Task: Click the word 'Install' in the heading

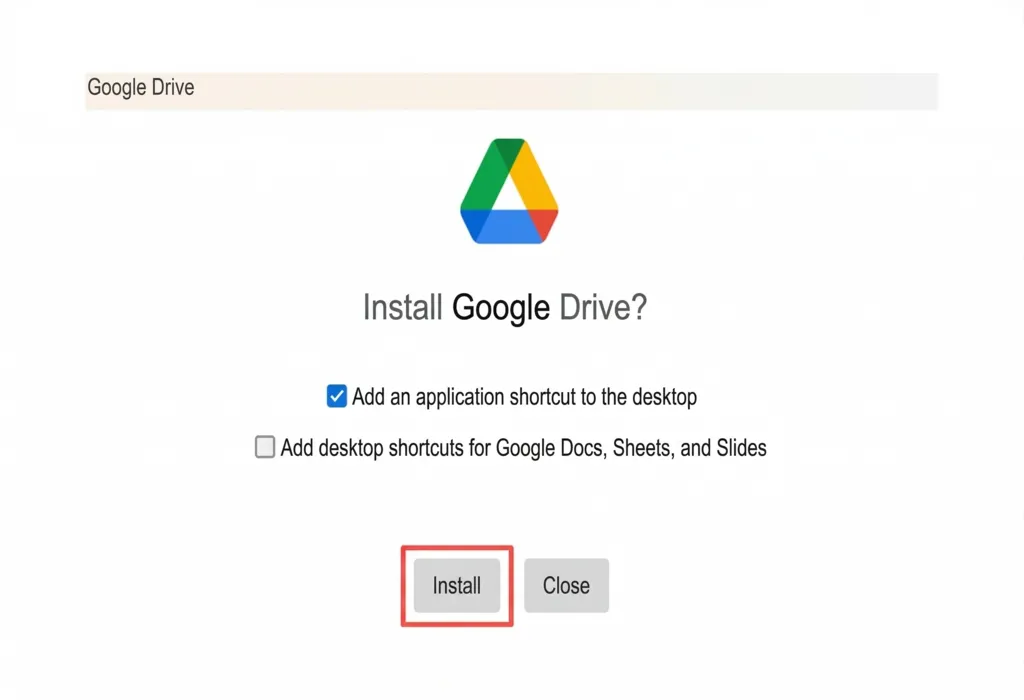Action: click(x=402, y=306)
